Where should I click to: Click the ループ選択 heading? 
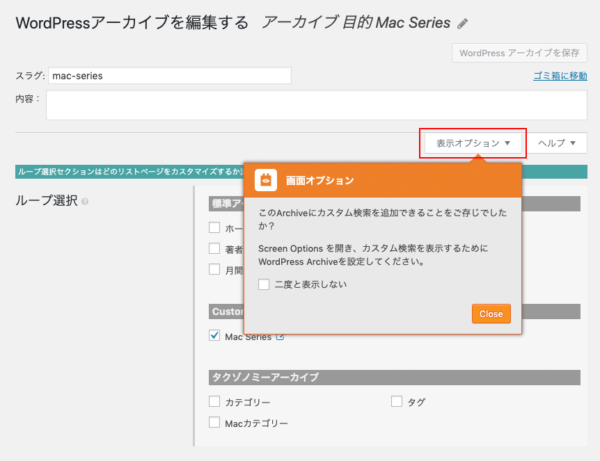point(46,200)
